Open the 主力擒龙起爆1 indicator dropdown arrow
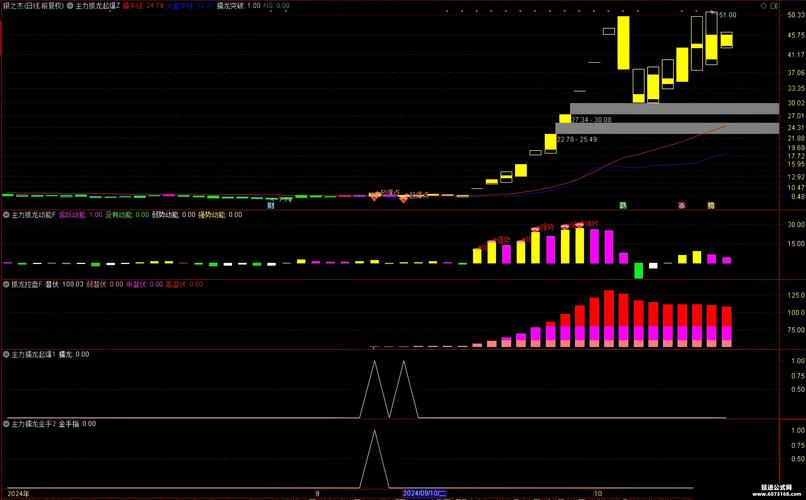 pos(7,354)
